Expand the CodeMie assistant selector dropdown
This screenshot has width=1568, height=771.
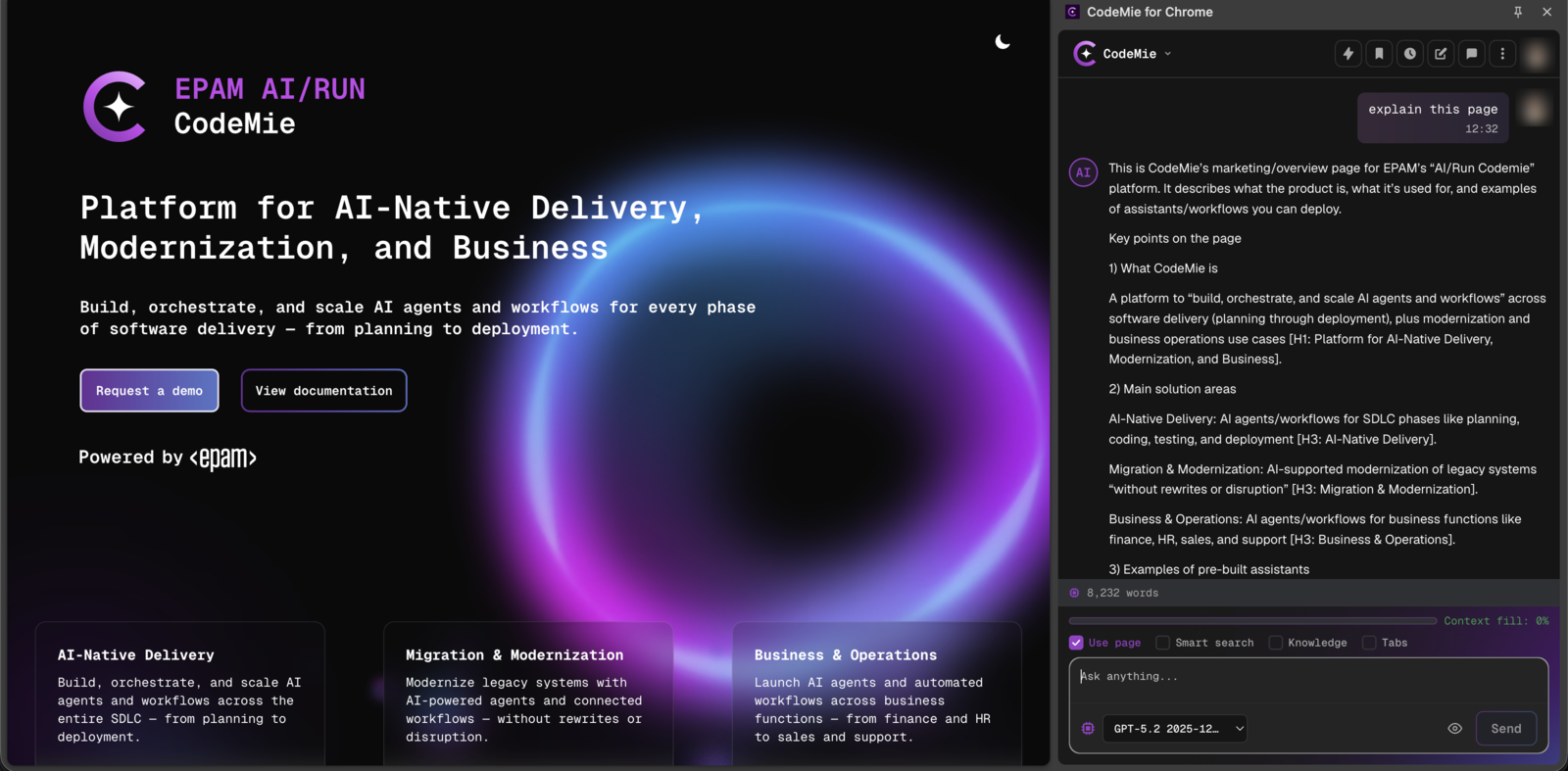[1123, 54]
